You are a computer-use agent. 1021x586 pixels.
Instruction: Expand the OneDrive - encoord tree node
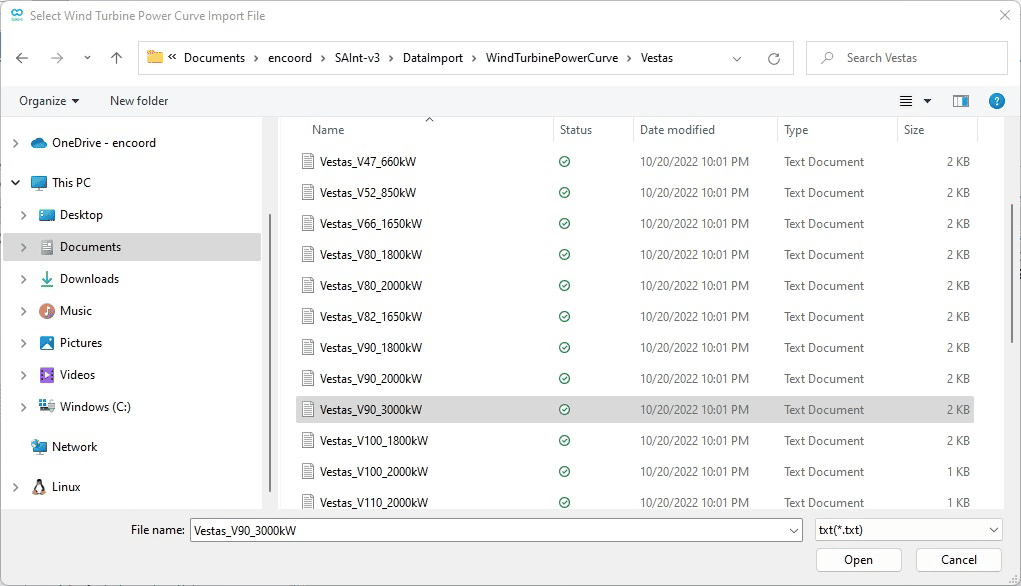coord(15,143)
